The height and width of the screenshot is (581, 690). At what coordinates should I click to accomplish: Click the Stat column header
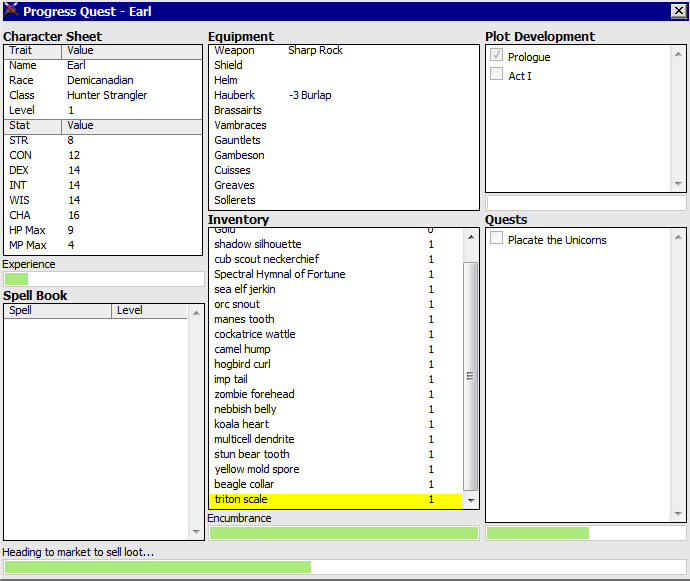33,126
